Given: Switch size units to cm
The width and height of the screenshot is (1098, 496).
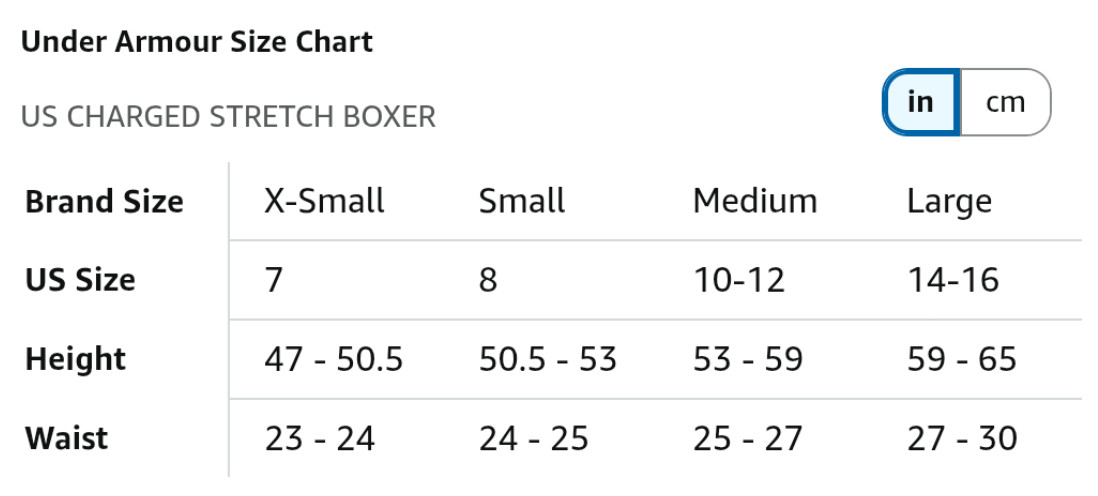Looking at the screenshot, I should pyautogui.click(x=1005, y=102).
